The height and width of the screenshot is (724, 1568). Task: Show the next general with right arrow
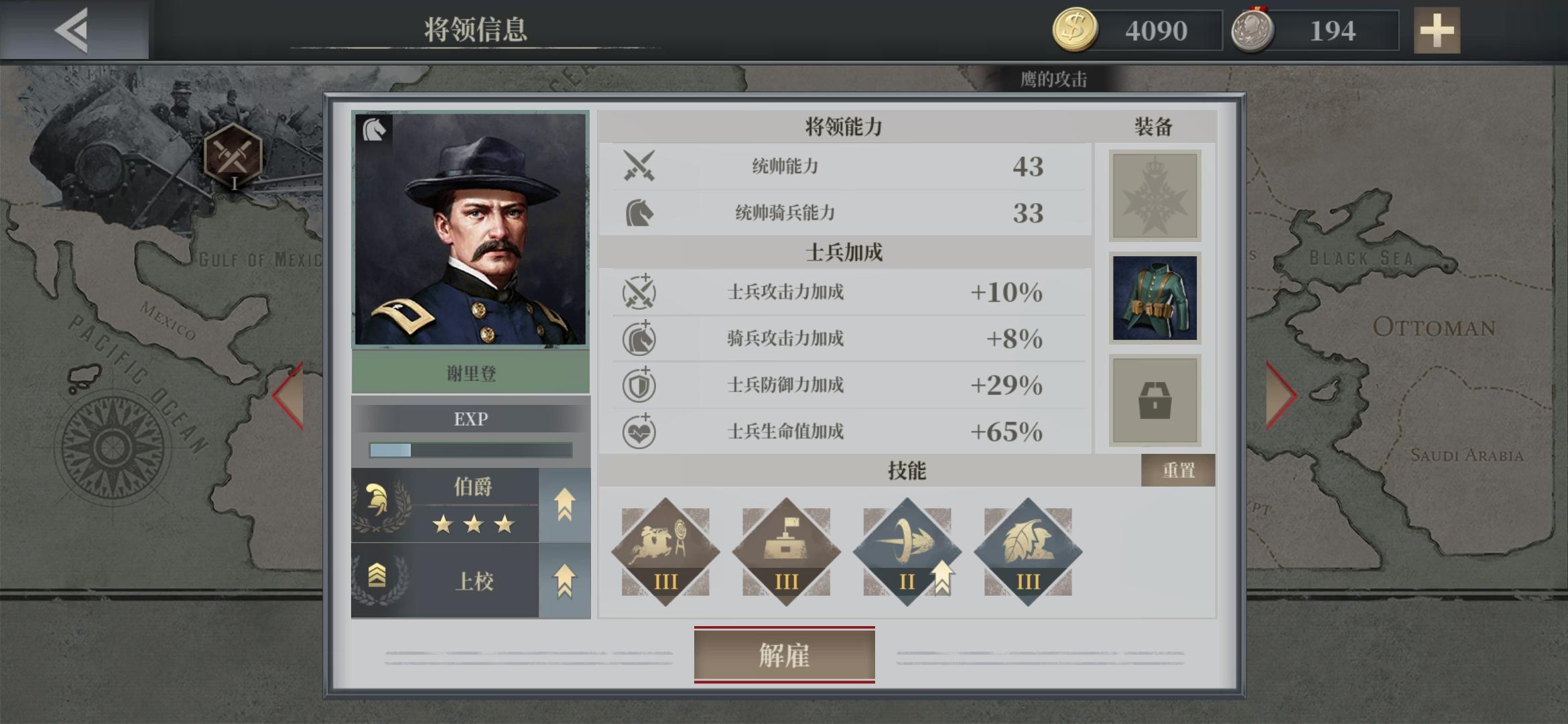point(1281,396)
